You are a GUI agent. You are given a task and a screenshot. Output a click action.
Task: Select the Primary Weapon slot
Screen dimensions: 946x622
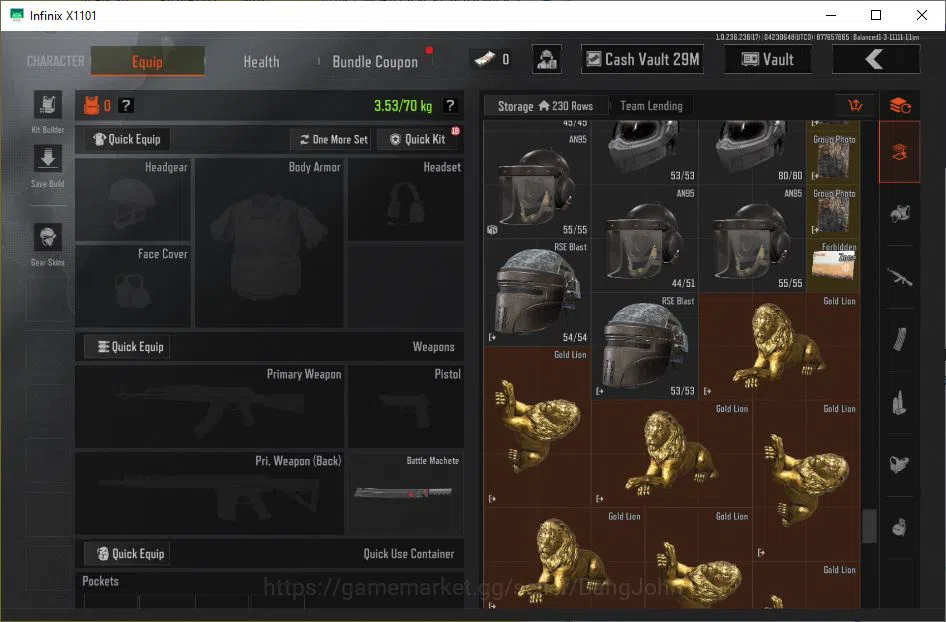click(209, 407)
